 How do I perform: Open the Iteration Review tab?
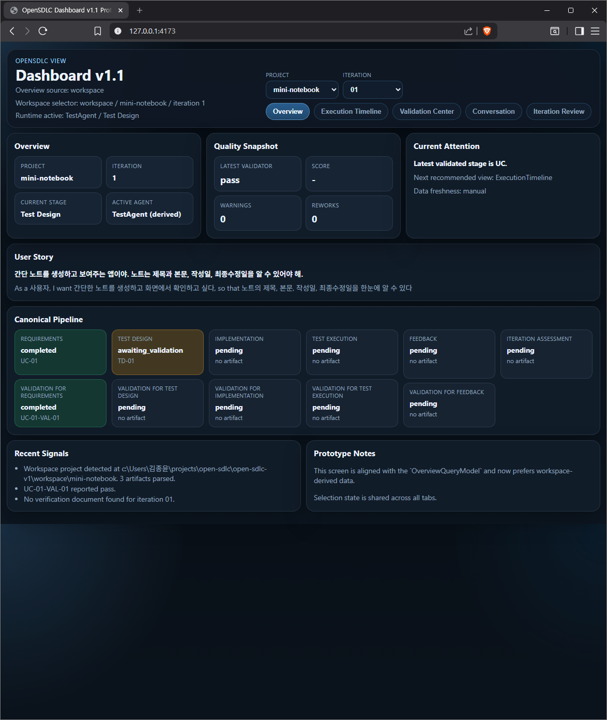click(x=558, y=111)
